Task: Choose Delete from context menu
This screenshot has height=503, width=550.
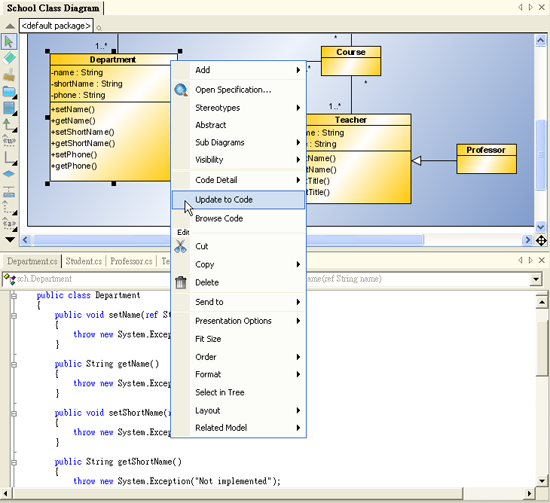Action: [239, 282]
